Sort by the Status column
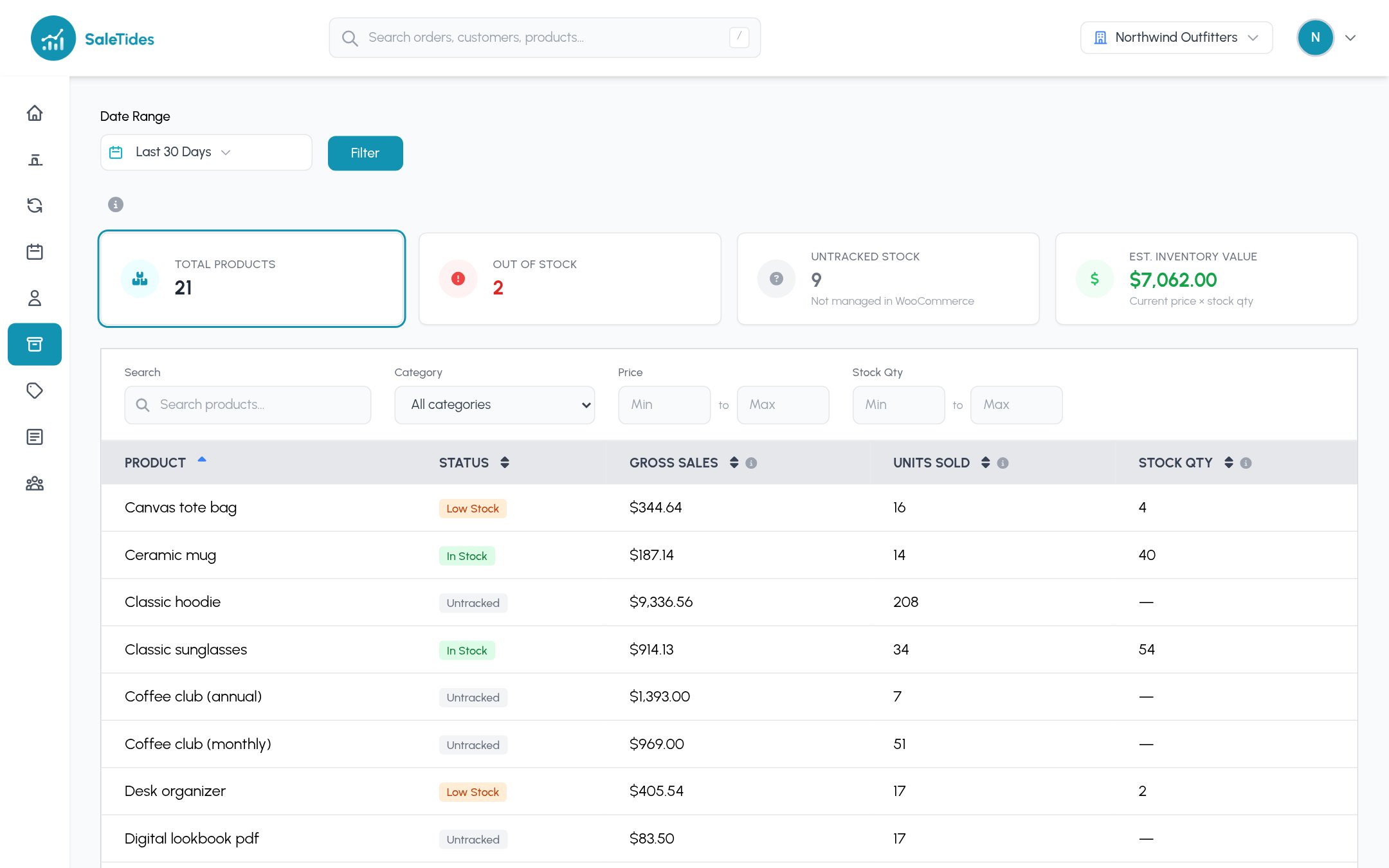 tap(505, 463)
